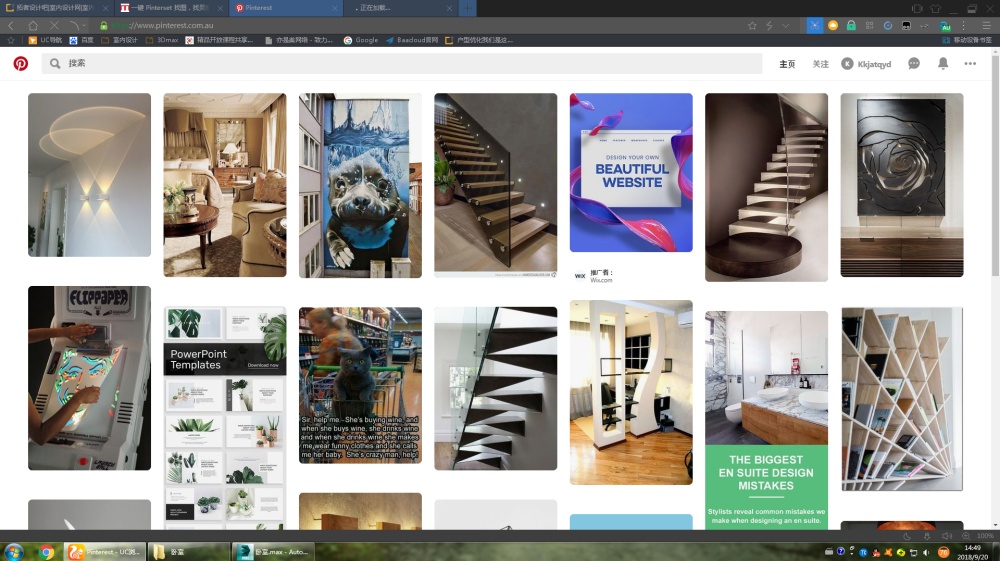Go to 主页 home feed
The image size is (1000, 561).
787,64
